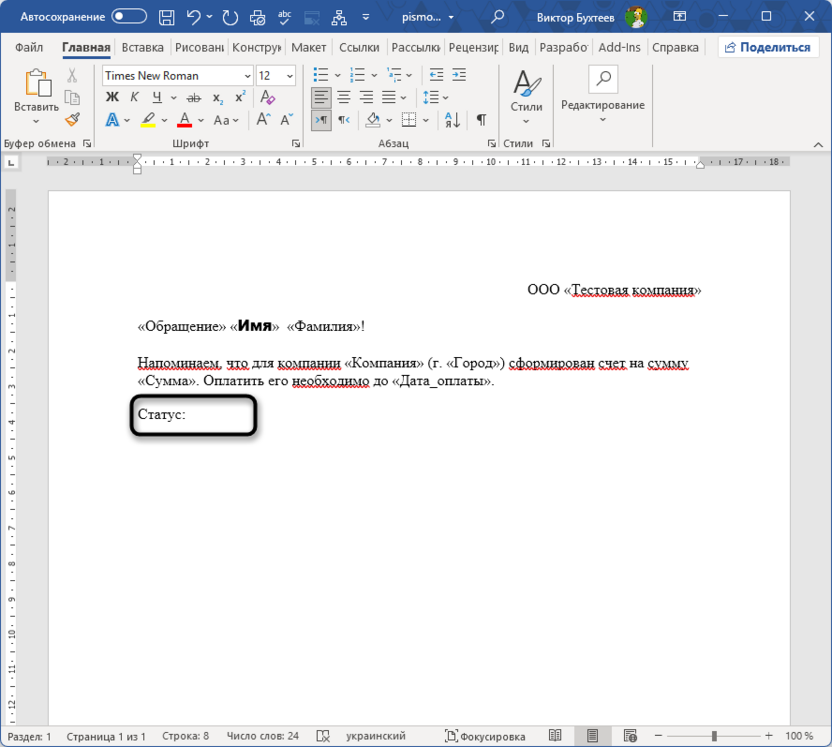This screenshot has width=832, height=747.
Task: Click украинский language in status bar
Action: point(376,736)
